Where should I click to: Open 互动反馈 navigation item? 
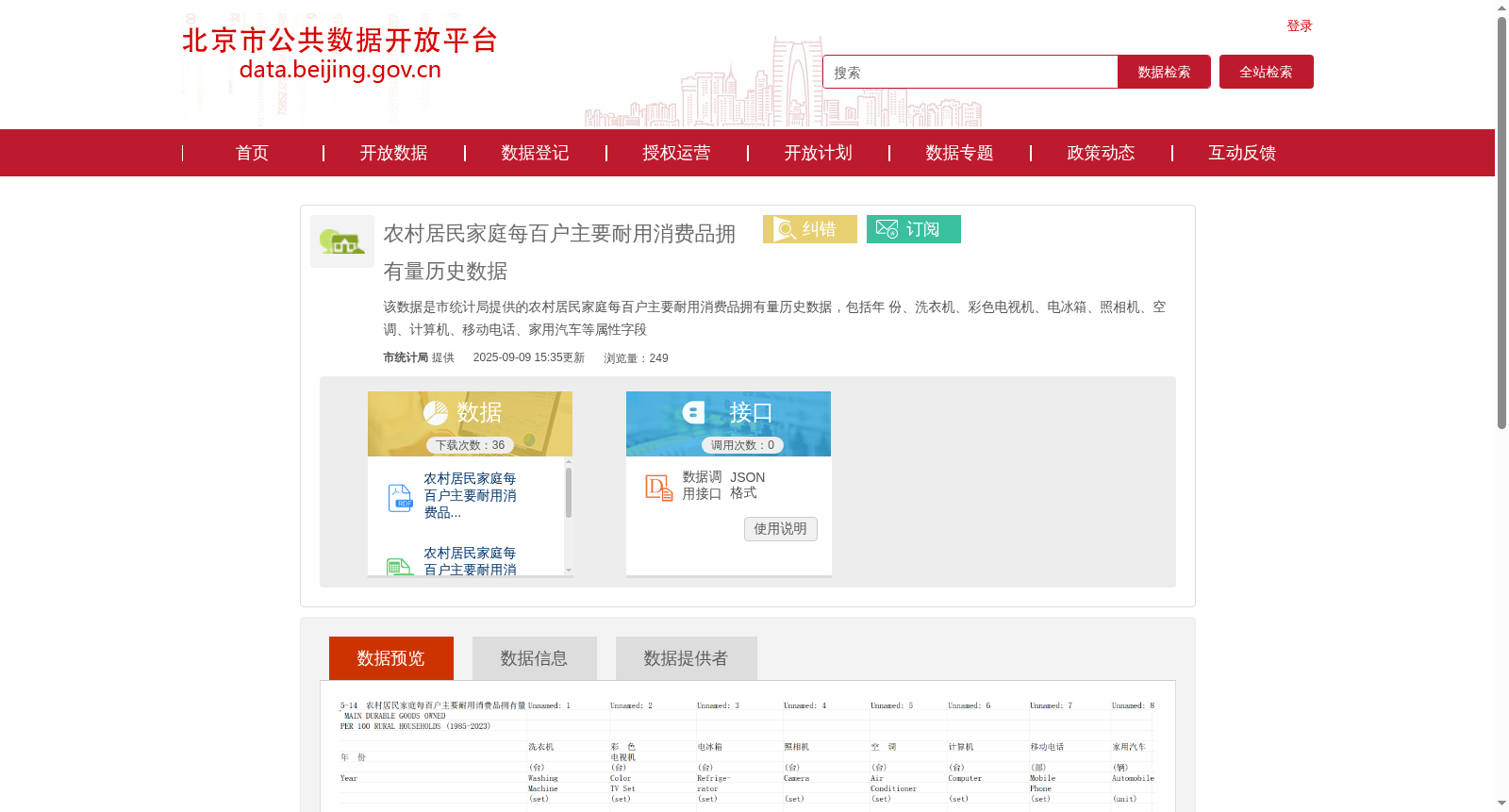[x=1242, y=153]
